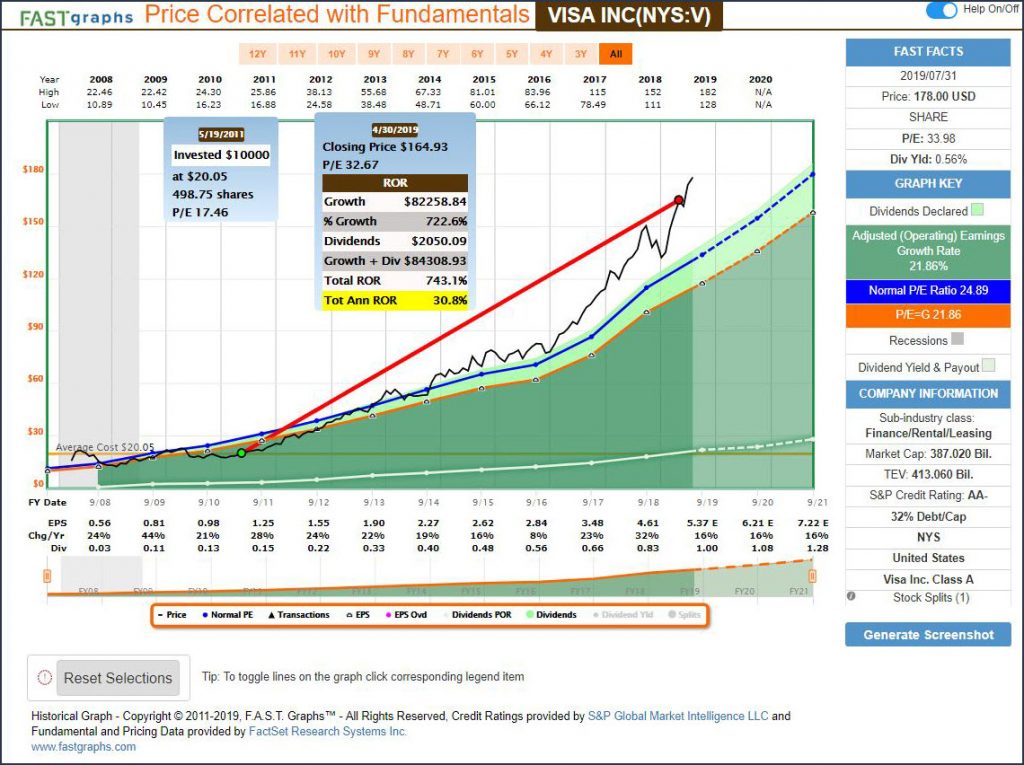Toggle the Price line in the legend
The image size is (1024, 765).
172,615
